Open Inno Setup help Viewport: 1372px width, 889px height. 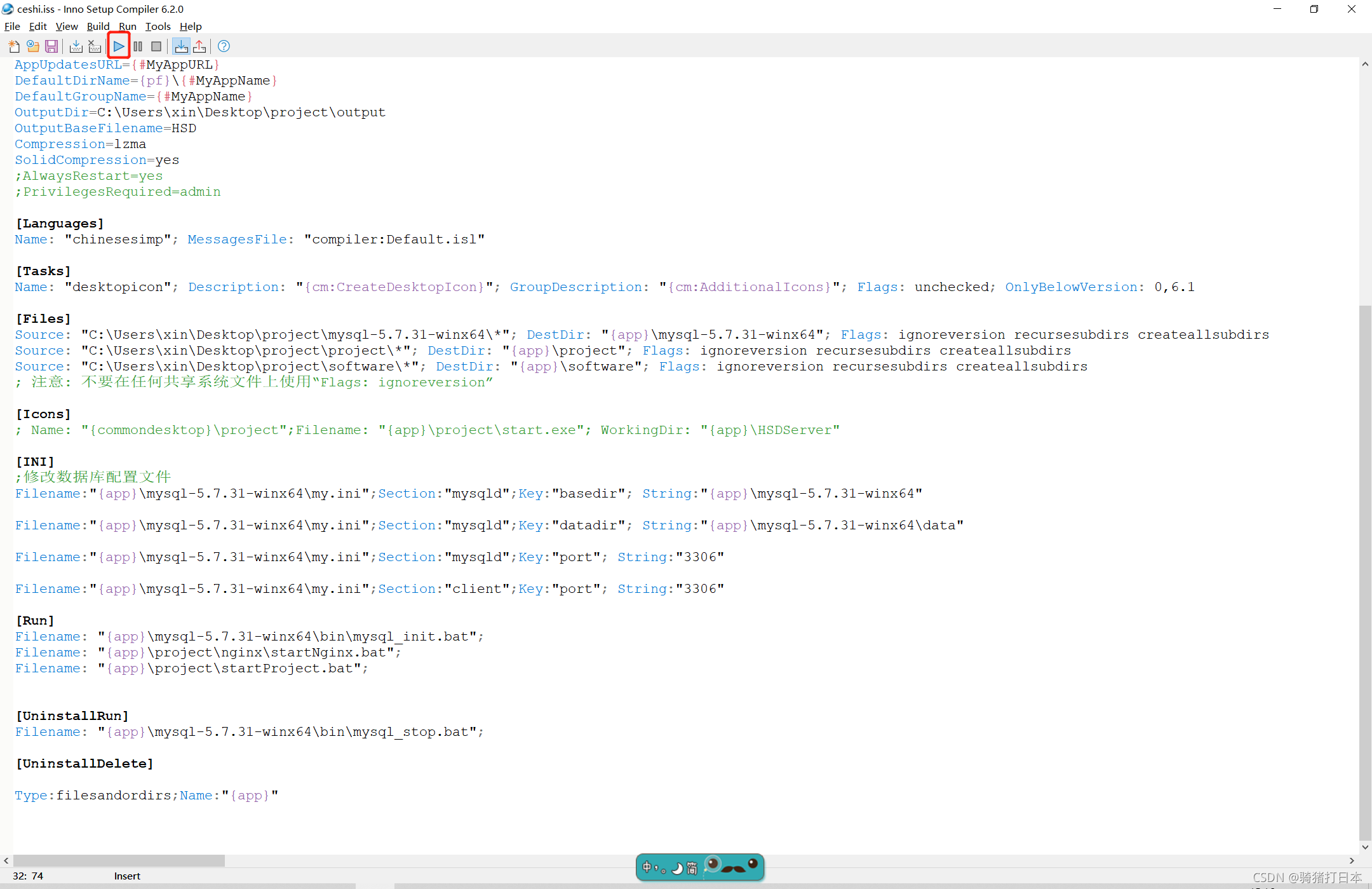(223, 46)
